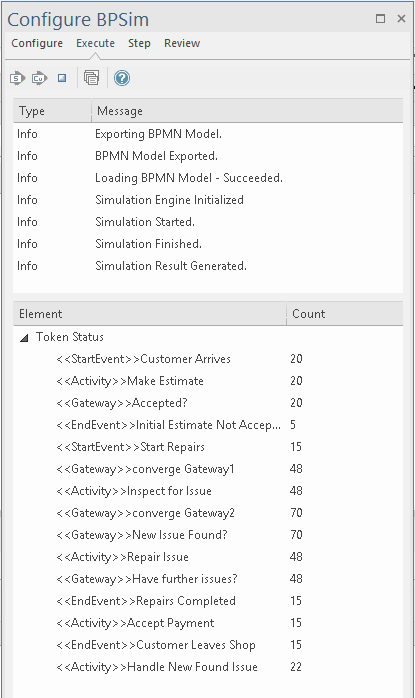
Task: Switch to the Configure tab
Action: tap(37, 43)
